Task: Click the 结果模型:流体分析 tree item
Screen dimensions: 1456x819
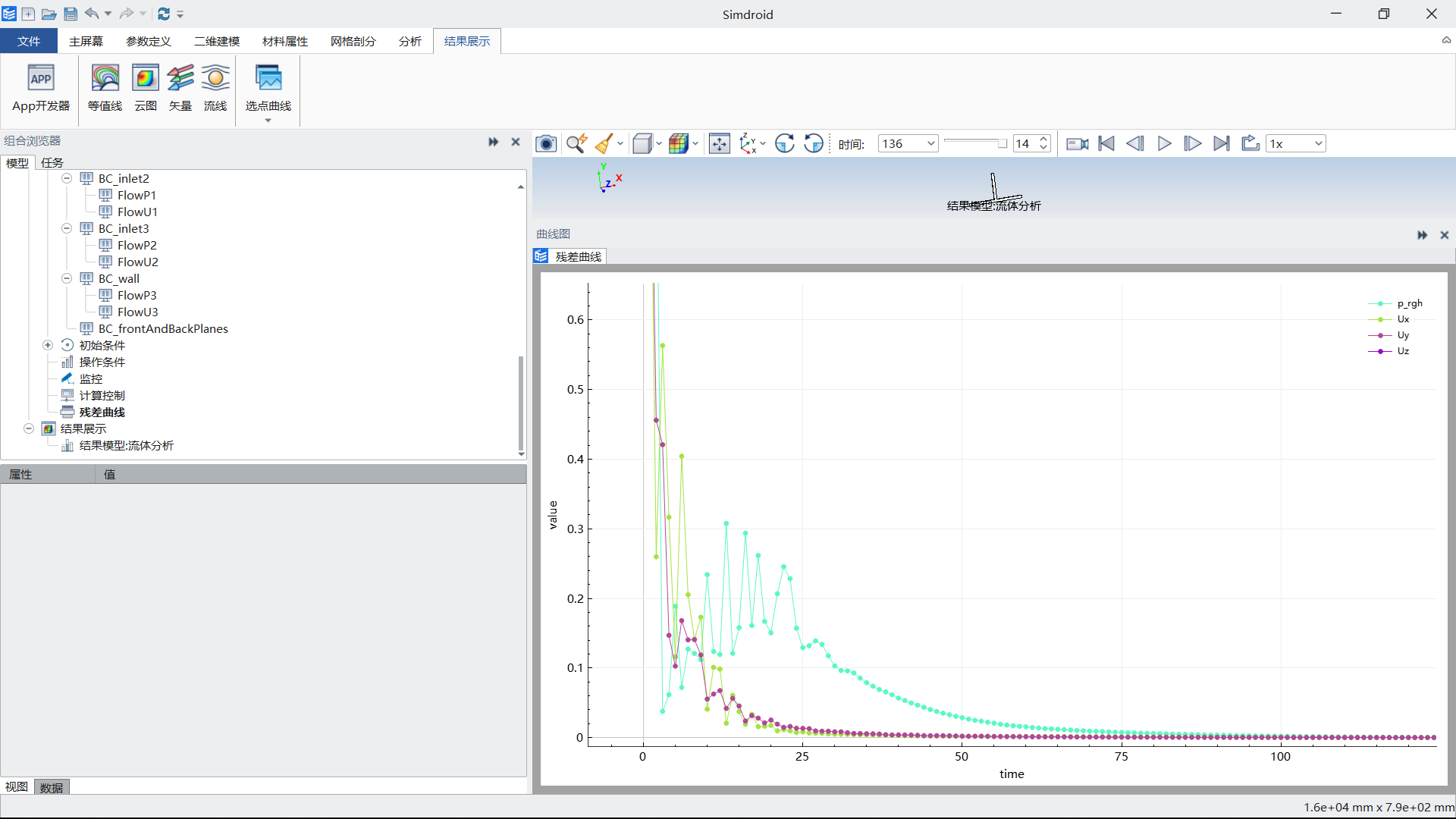Action: click(126, 445)
